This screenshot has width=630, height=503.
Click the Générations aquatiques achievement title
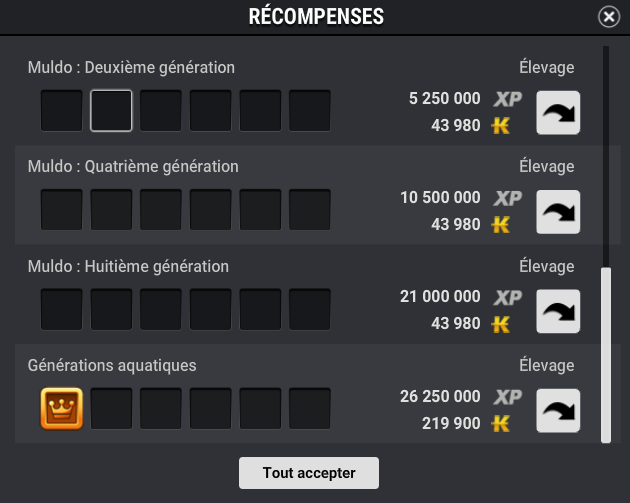pyautogui.click(x=112, y=366)
